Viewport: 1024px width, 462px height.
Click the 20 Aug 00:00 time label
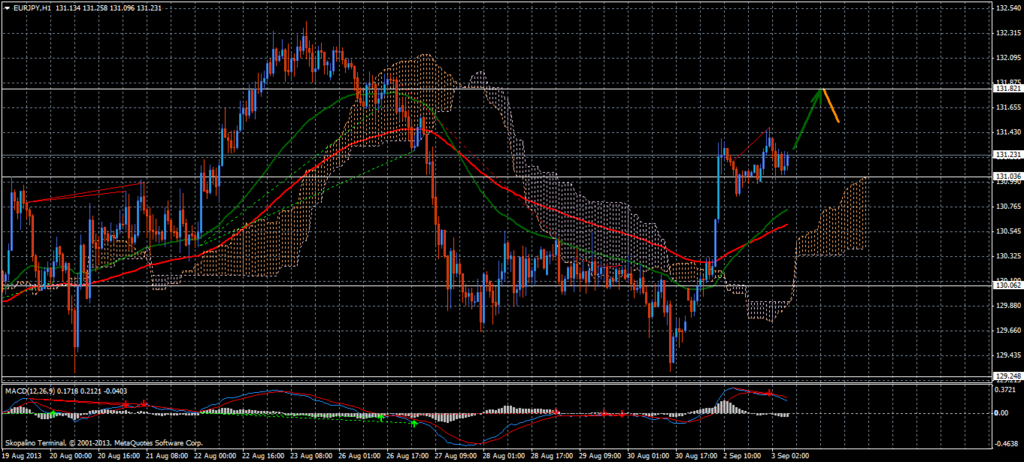[x=71, y=454]
